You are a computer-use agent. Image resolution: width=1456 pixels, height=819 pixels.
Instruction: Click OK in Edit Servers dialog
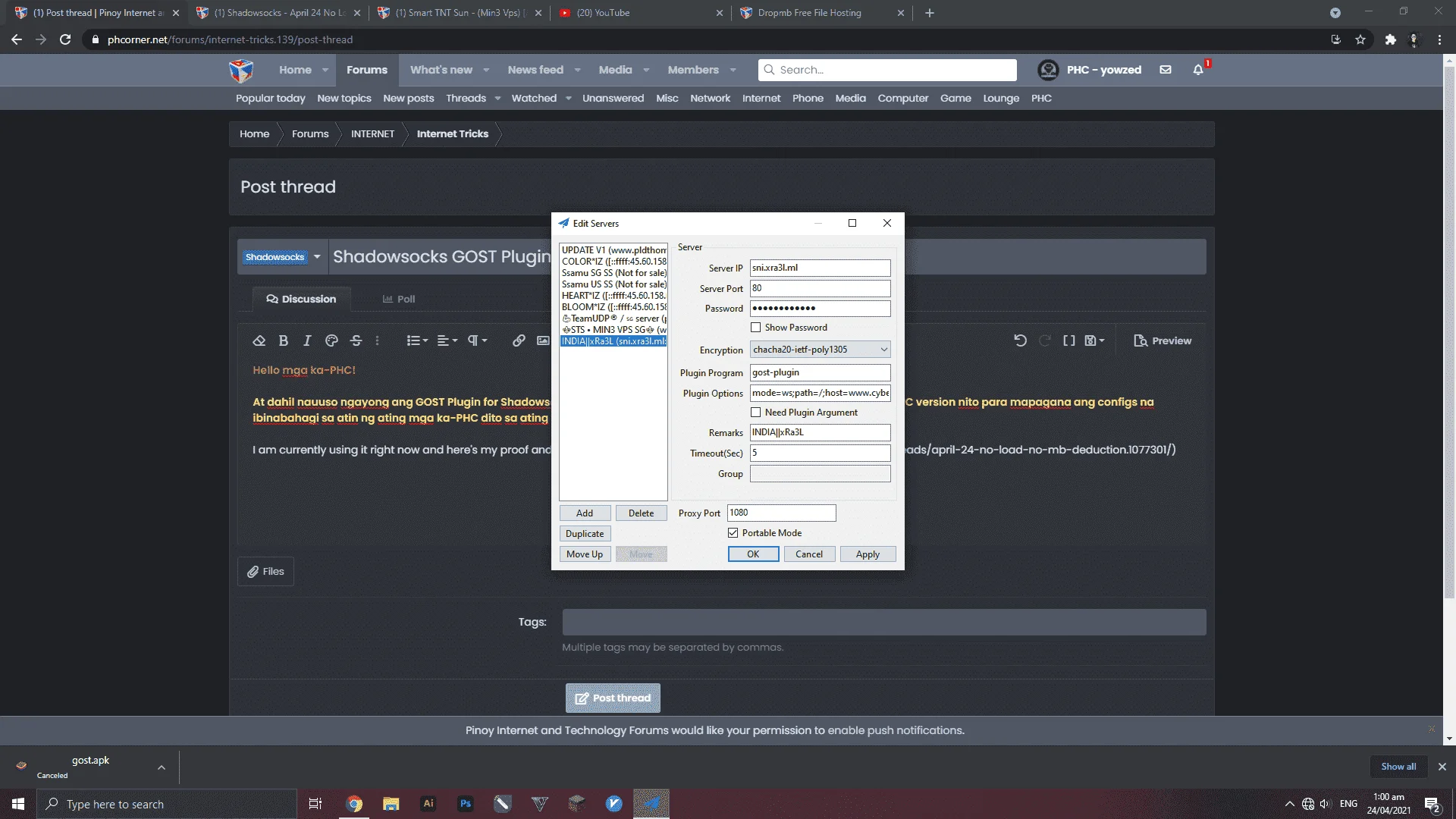click(x=753, y=554)
